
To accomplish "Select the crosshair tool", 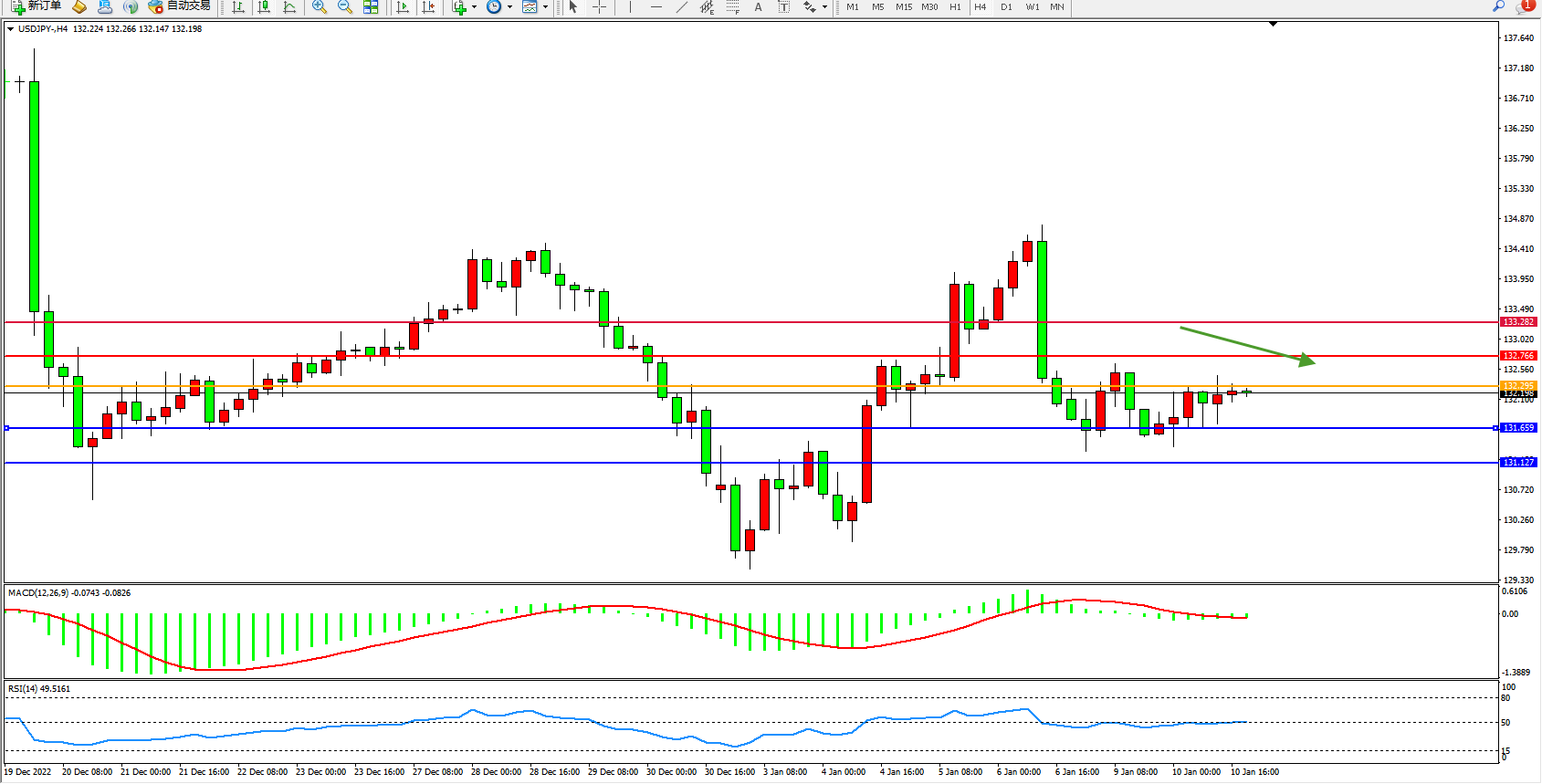I will (599, 6).
